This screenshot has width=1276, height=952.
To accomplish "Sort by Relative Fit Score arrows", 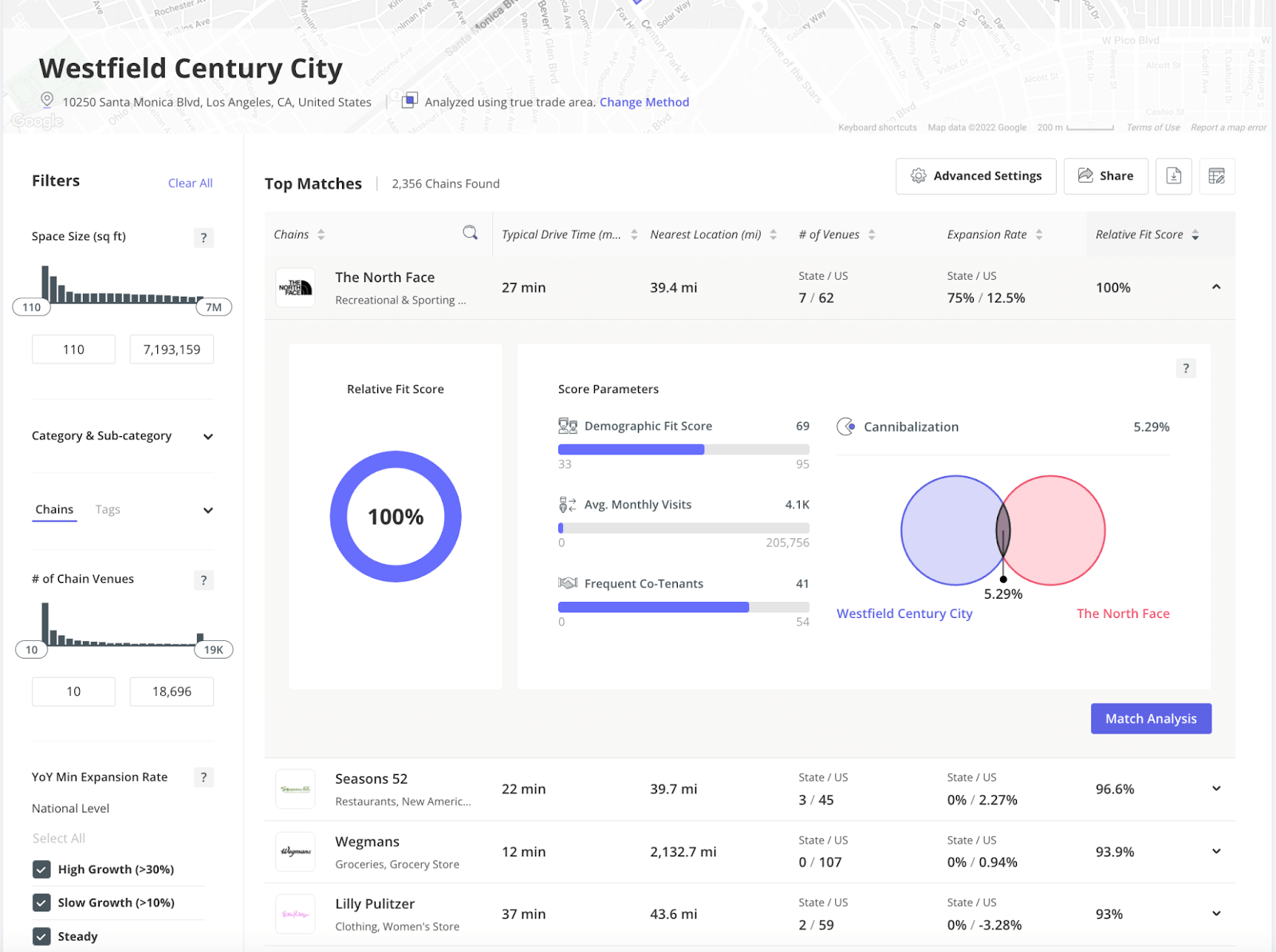I will [x=1195, y=234].
